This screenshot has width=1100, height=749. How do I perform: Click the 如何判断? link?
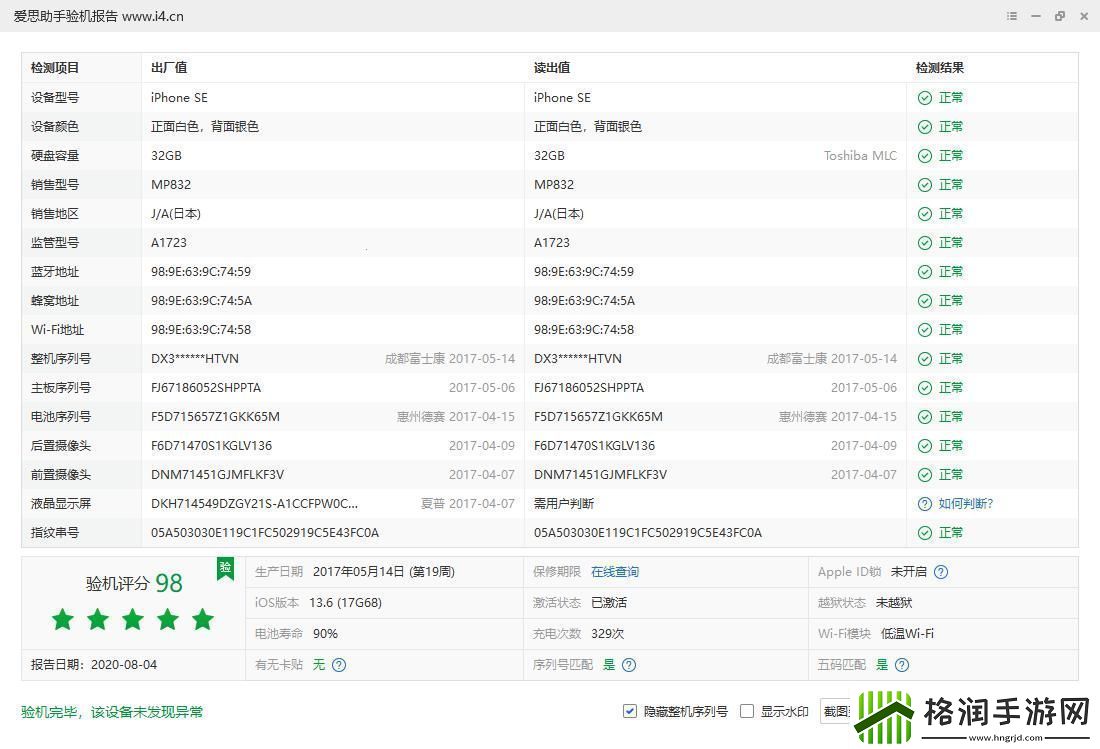[x=965, y=504]
